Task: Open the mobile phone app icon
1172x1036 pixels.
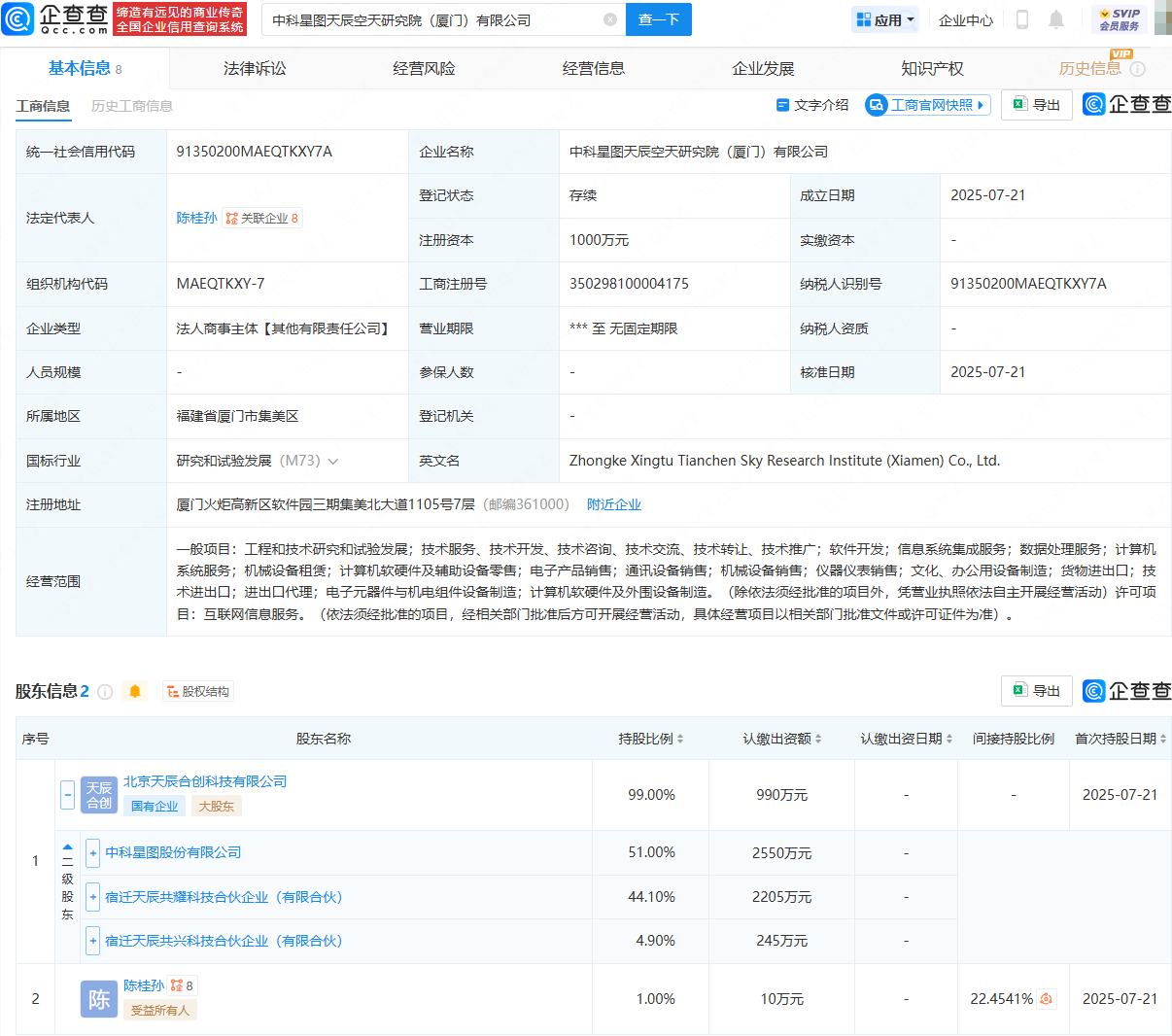Action: click(x=1021, y=19)
